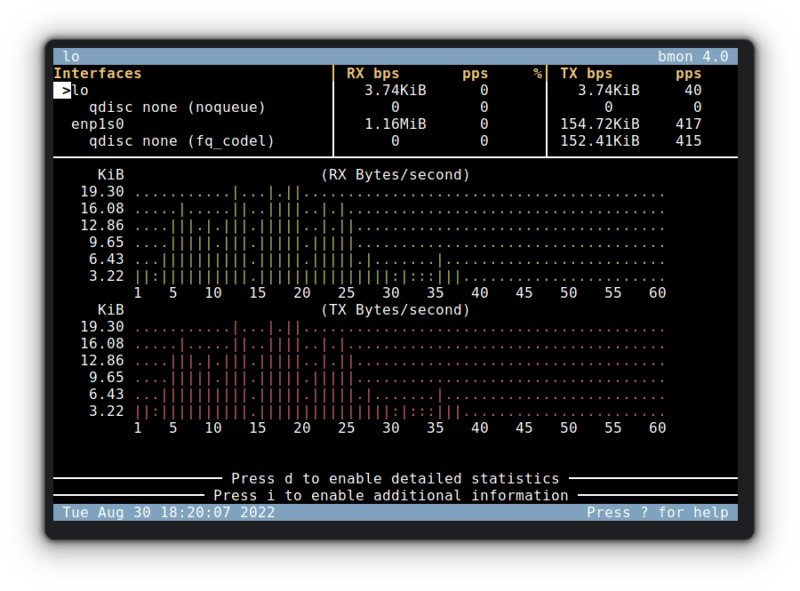Click the 154.72KiB TX value
This screenshot has height=591, width=800.
[598, 124]
